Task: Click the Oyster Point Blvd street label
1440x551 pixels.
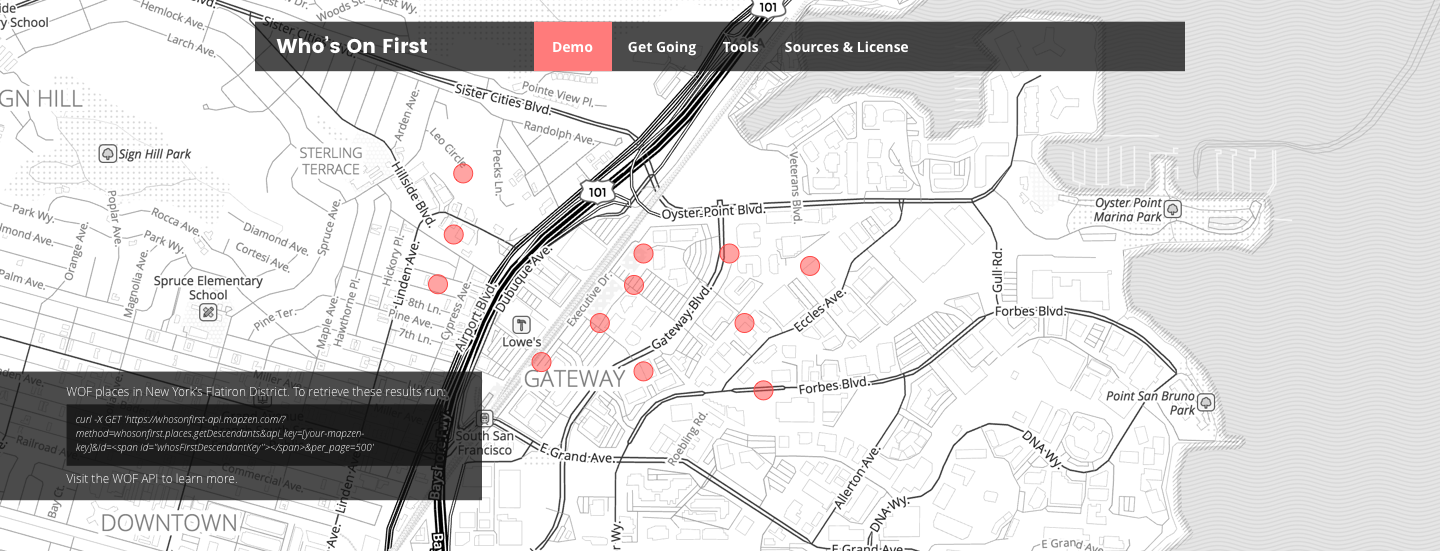Action: (713, 211)
